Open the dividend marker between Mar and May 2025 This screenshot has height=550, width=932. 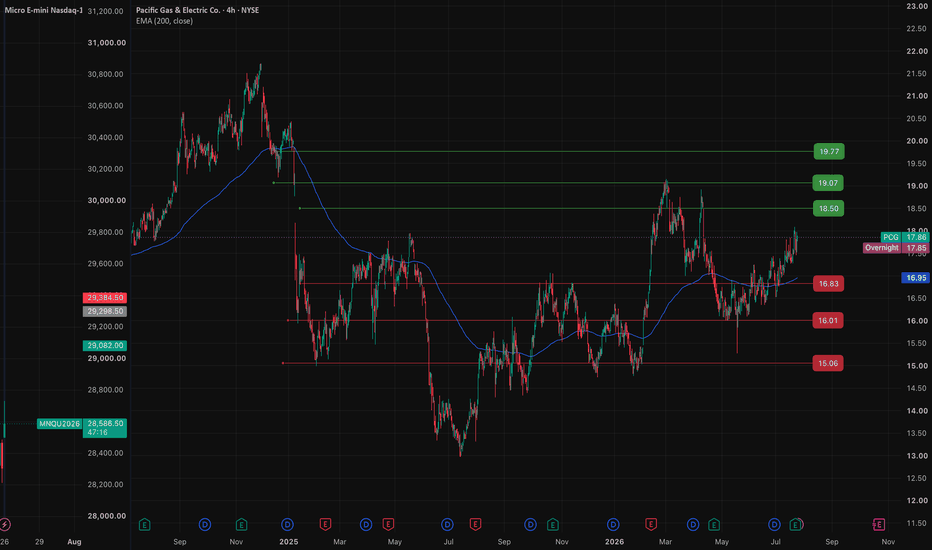coord(366,524)
